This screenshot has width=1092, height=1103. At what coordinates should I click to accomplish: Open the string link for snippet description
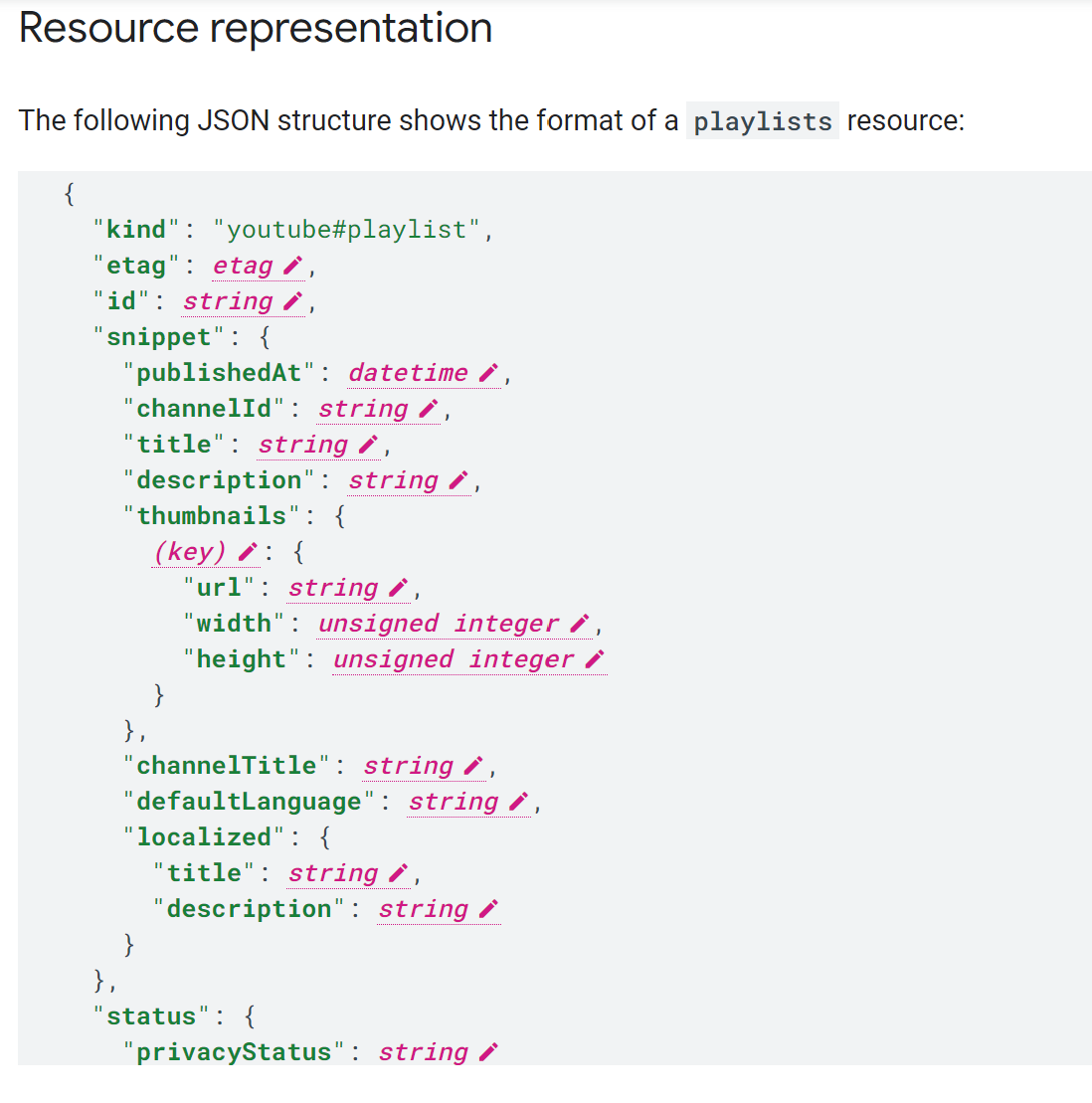tap(393, 480)
